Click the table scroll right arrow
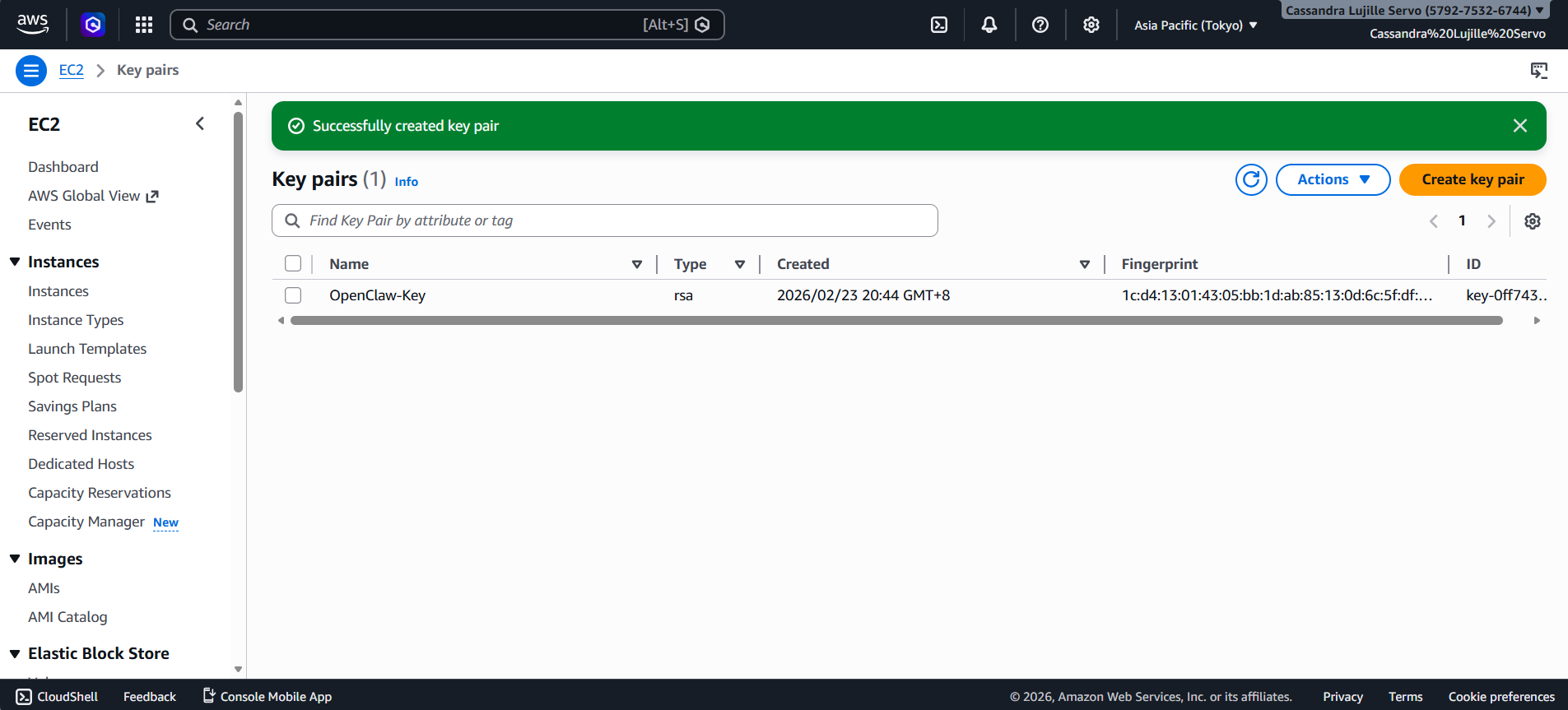This screenshot has height=710, width=1568. [x=1537, y=320]
